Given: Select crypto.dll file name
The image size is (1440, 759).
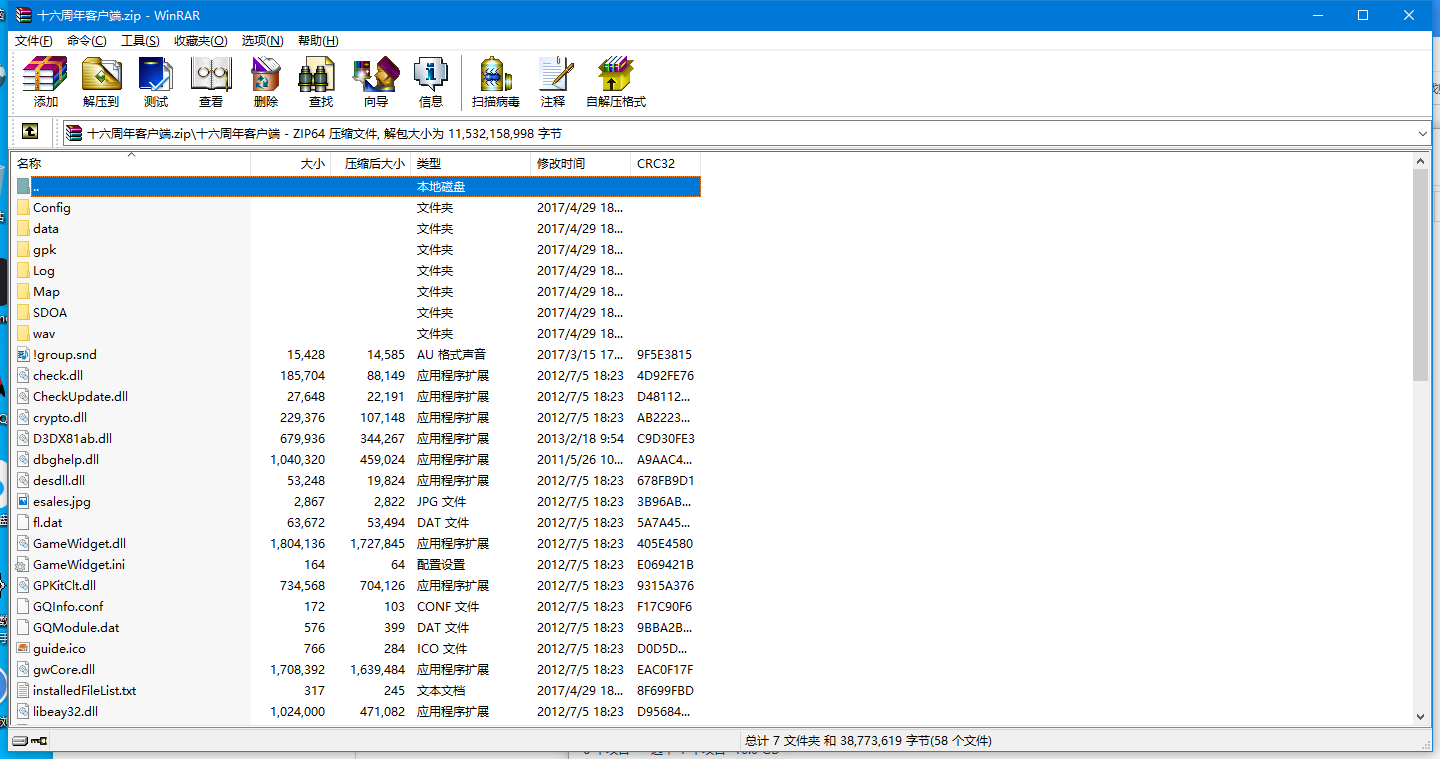Looking at the screenshot, I should [x=60, y=418].
